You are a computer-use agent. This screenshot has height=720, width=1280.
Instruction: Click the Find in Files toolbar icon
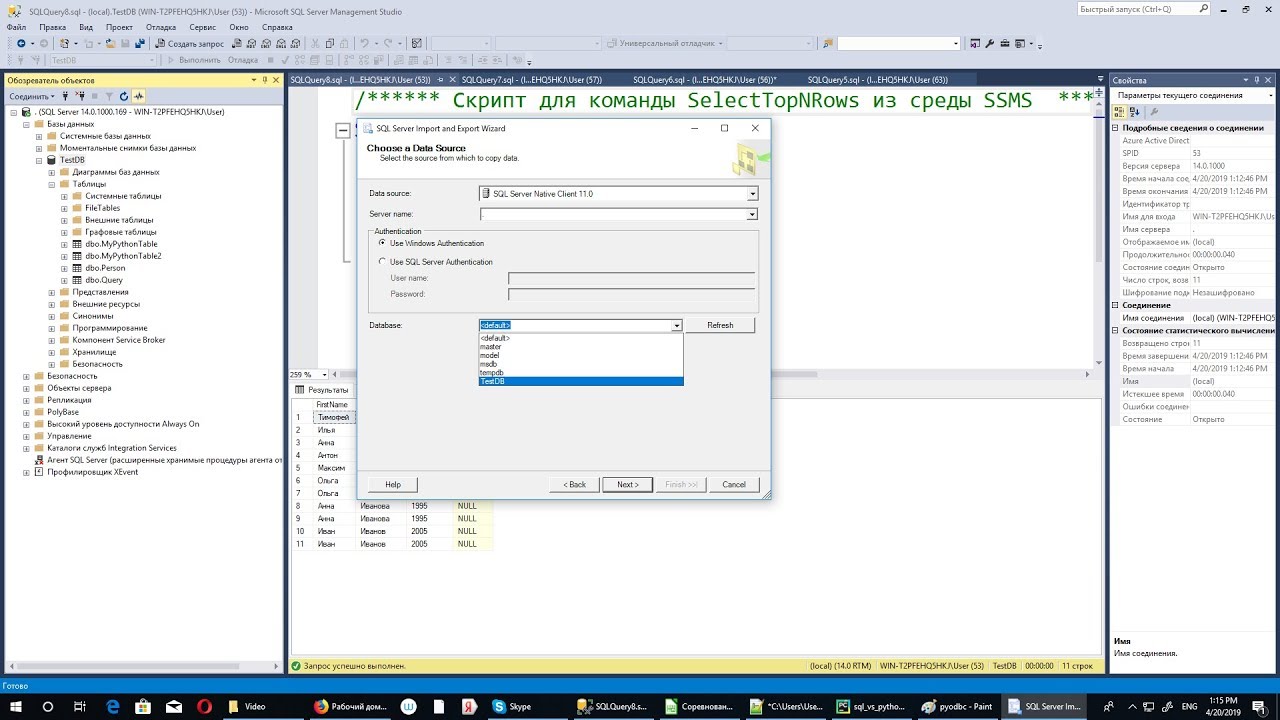coord(828,44)
